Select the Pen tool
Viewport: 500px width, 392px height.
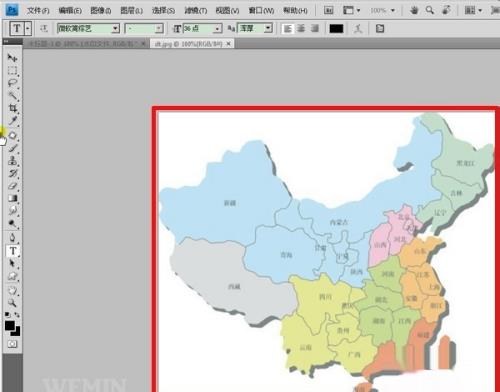coord(12,238)
